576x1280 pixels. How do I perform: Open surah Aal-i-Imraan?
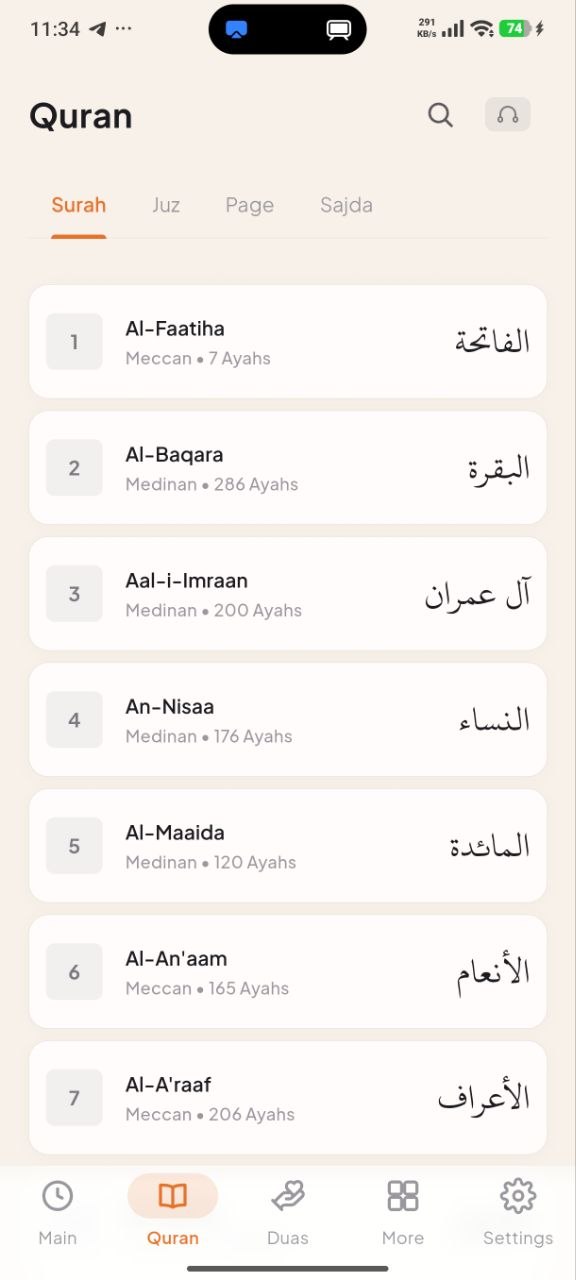[288, 593]
